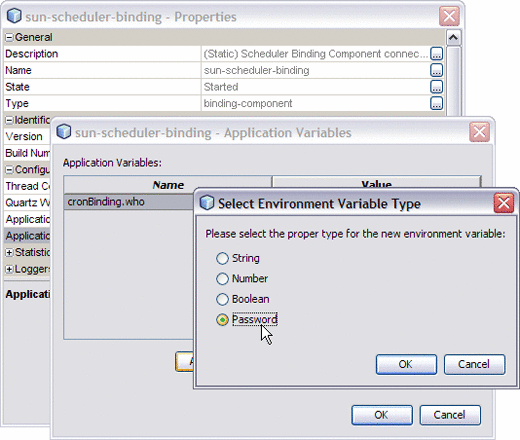The height and width of the screenshot is (440, 520).
Task: Click the partially hidden Add button
Action: (x=184, y=361)
